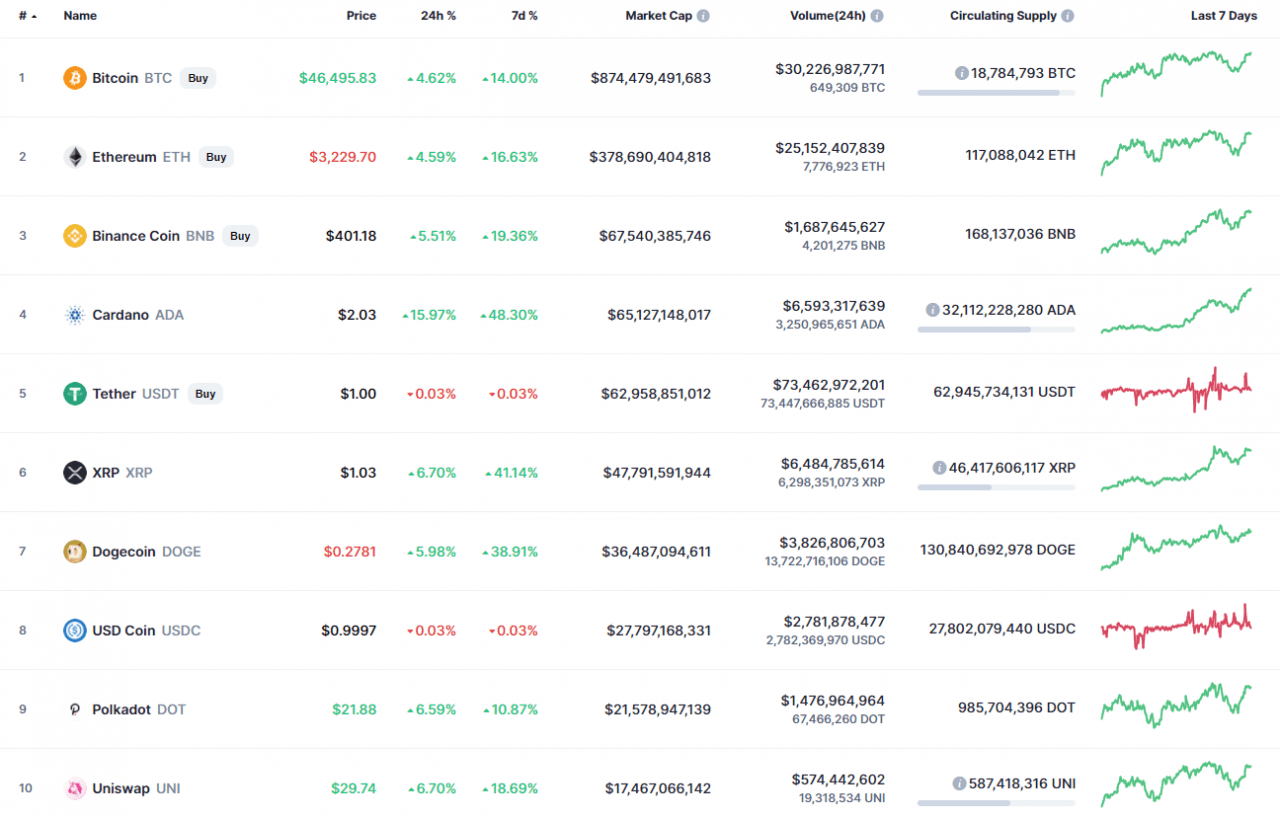Viewport: 1280px width, 816px height.
Task: Click Binance Coin 24h change 5.51%
Action: (433, 236)
